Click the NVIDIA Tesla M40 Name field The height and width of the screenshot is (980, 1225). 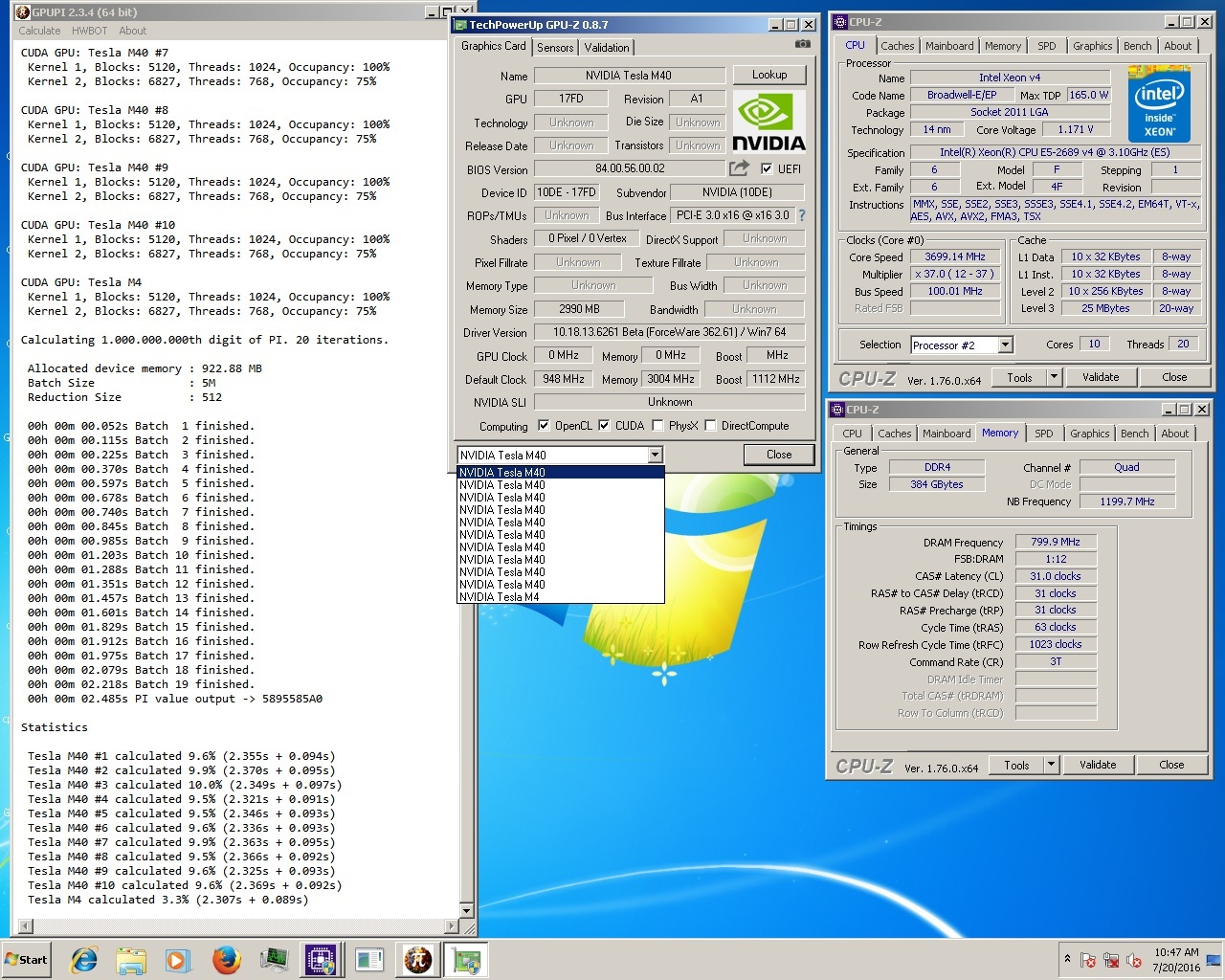coord(629,76)
